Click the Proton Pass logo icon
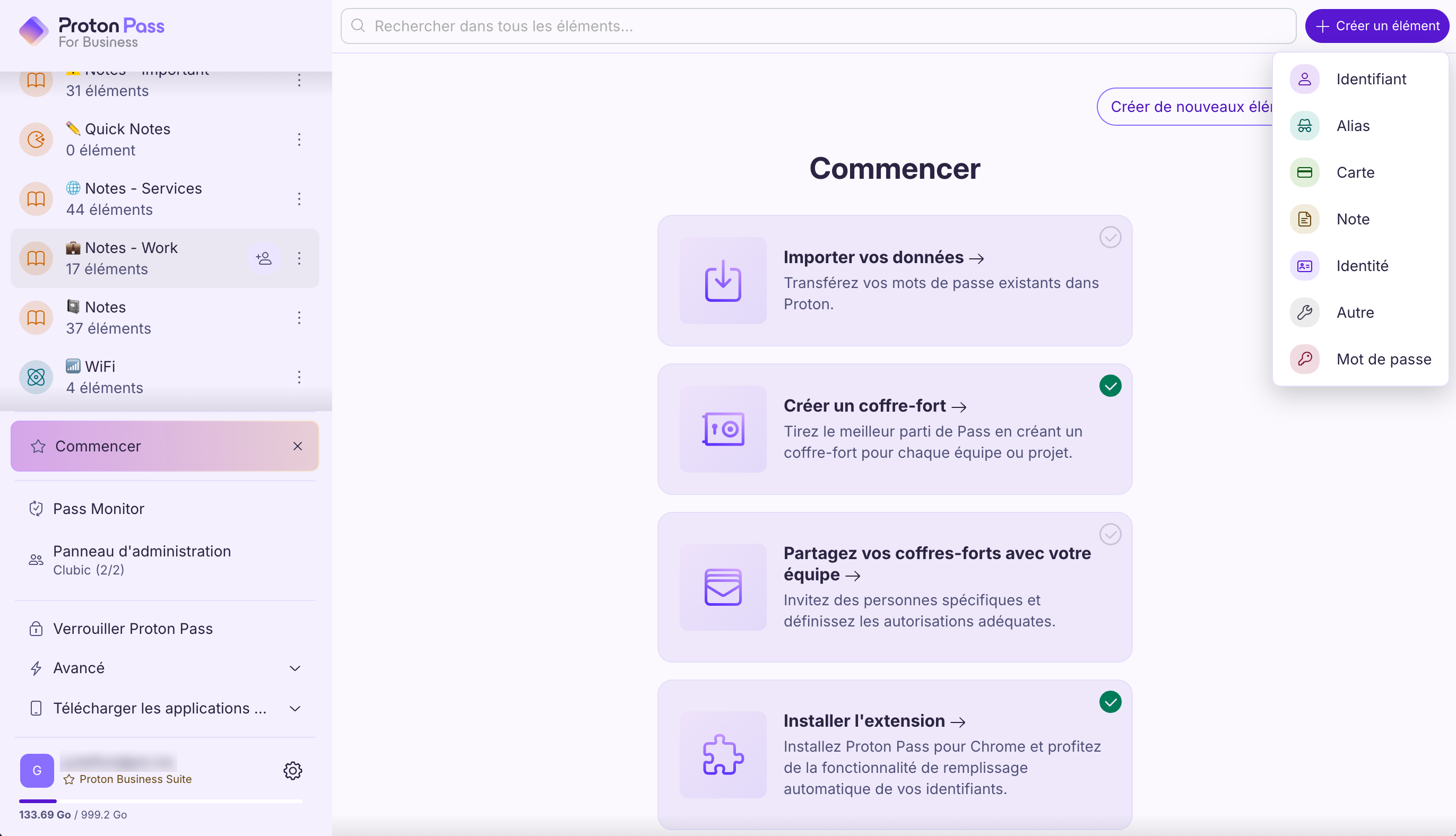 point(34,30)
